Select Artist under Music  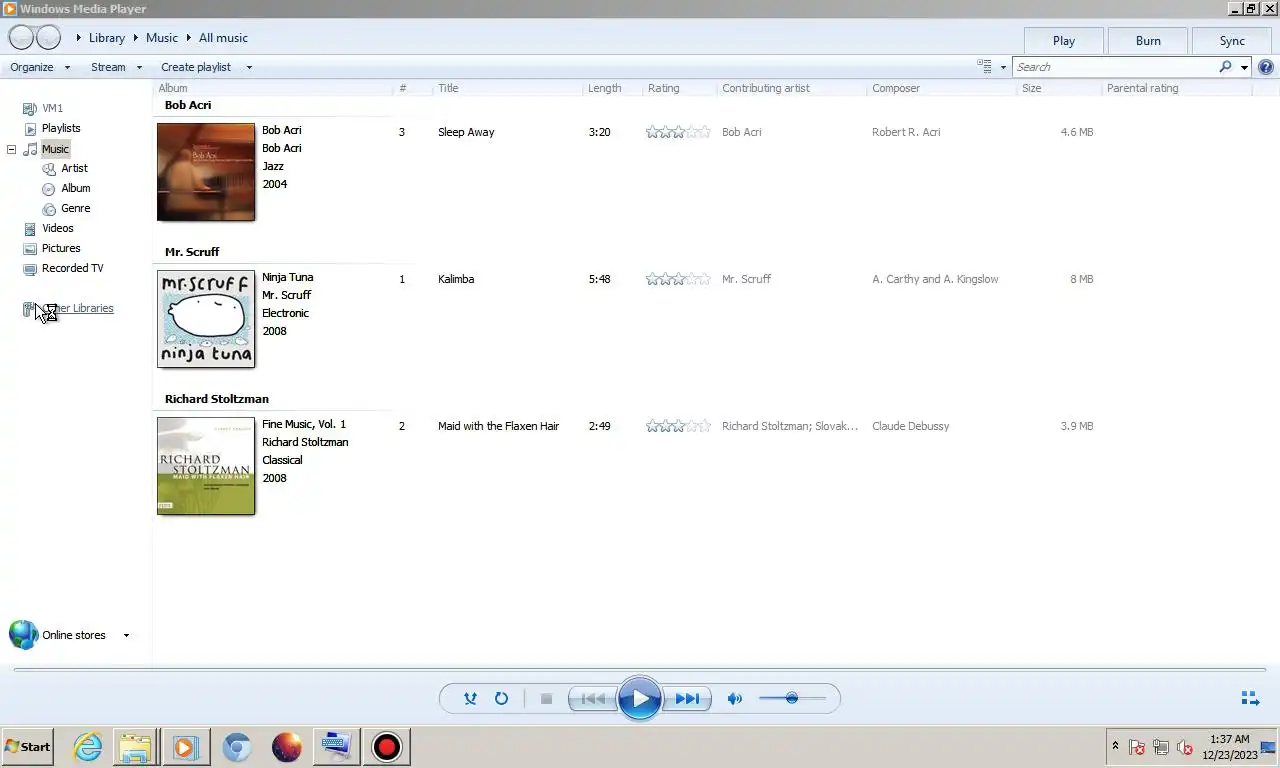click(74, 168)
